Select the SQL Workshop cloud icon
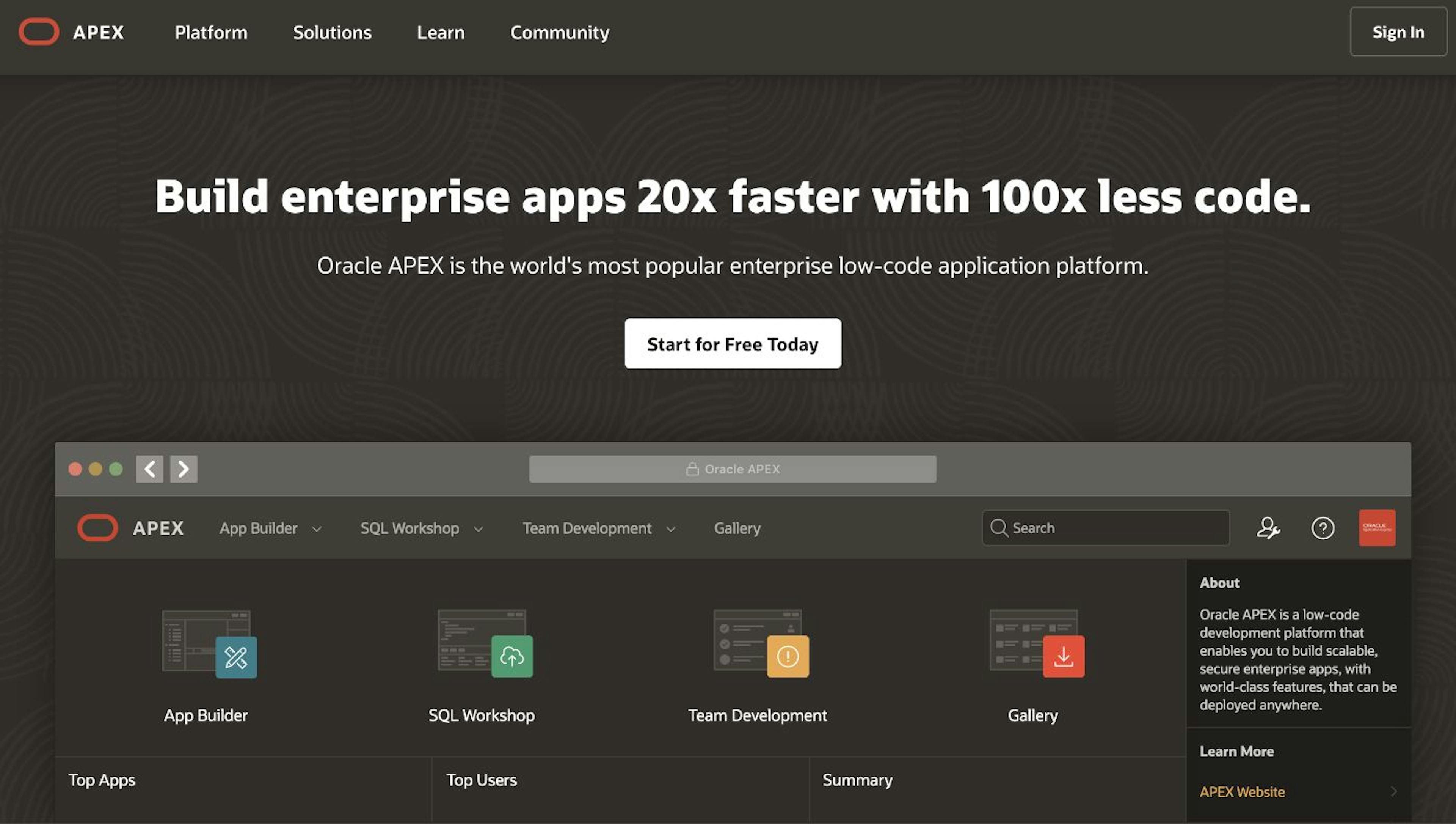The image size is (1456, 824). point(512,656)
